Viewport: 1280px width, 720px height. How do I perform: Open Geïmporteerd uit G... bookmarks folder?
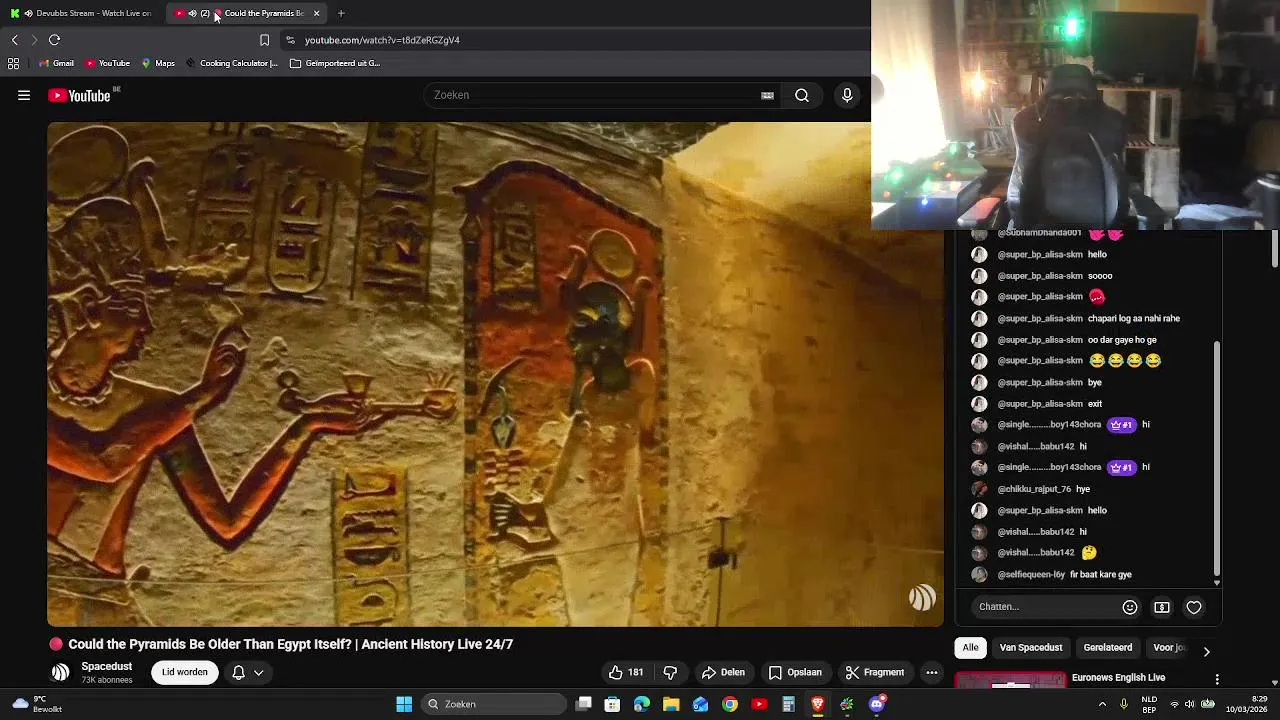pos(335,63)
